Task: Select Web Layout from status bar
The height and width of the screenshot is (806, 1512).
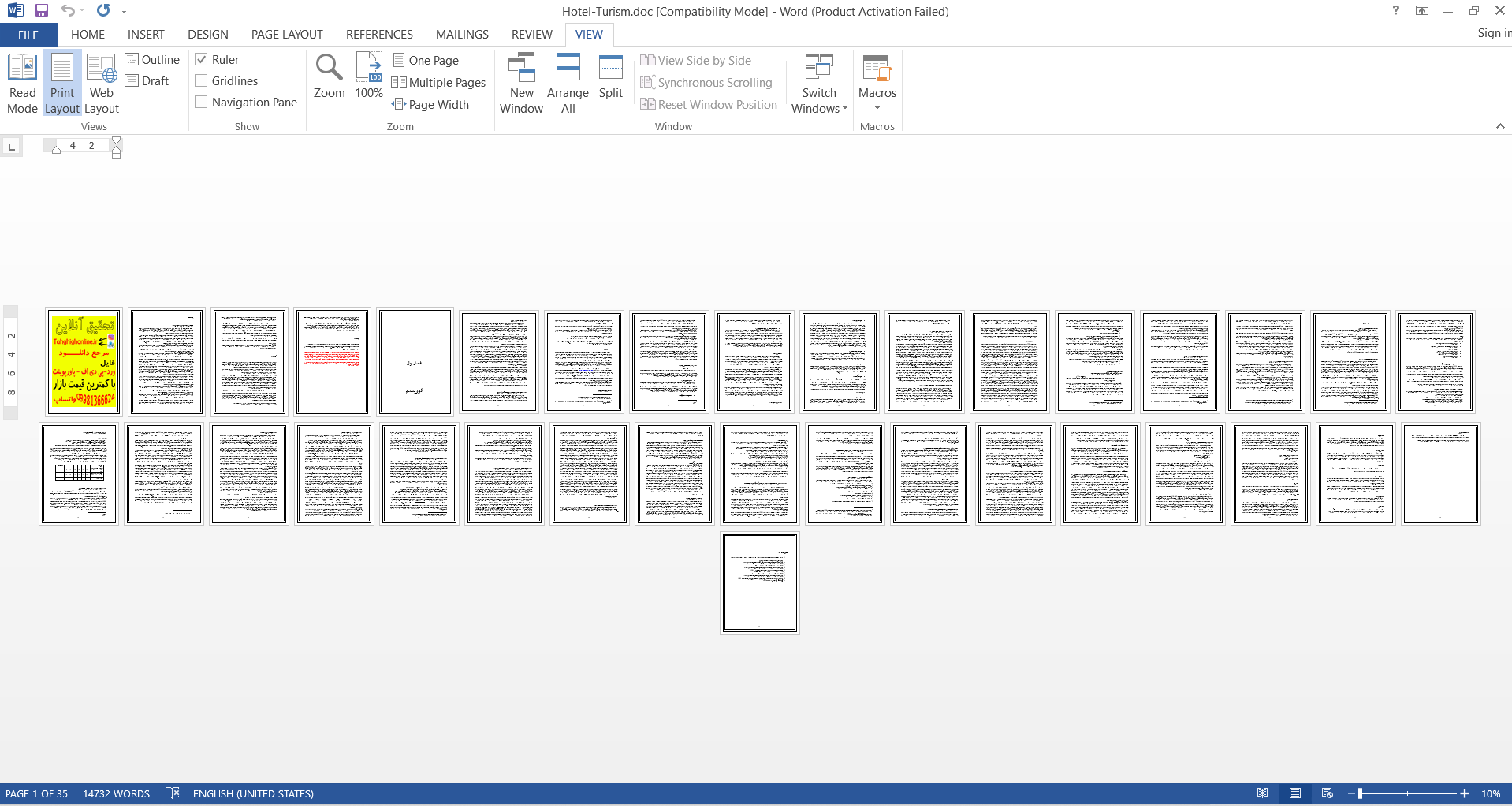Action: (x=1328, y=793)
